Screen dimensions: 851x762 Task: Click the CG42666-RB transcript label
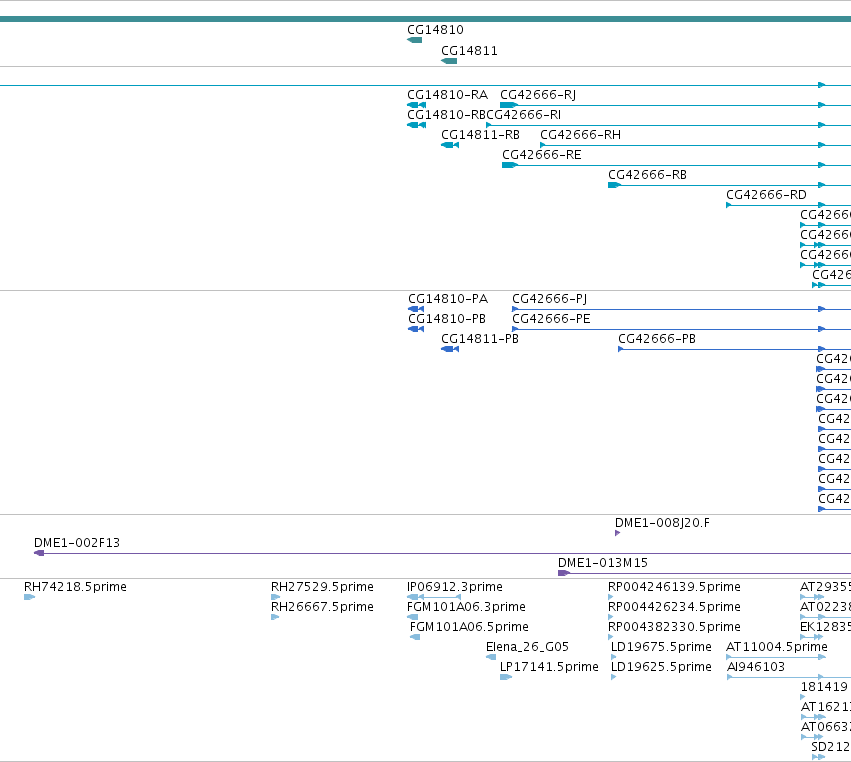(647, 175)
